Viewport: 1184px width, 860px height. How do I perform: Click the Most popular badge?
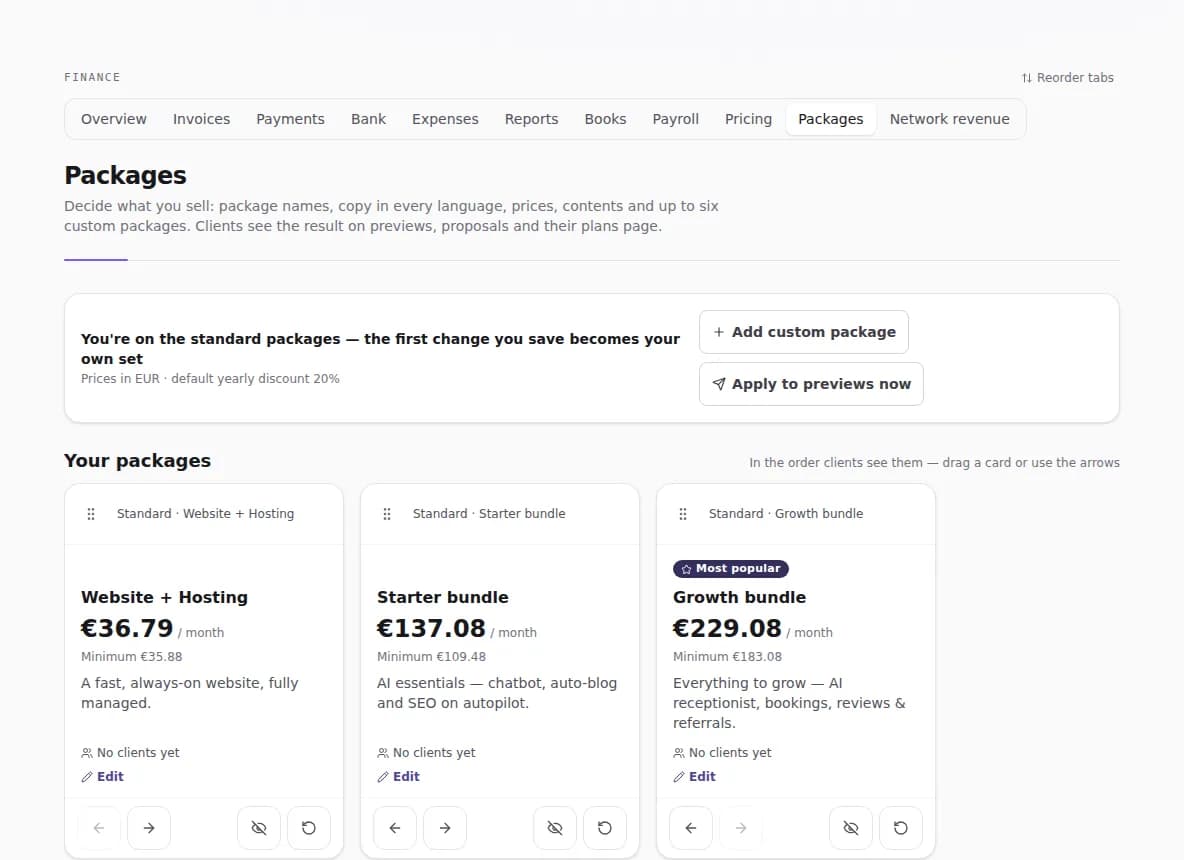click(x=731, y=569)
